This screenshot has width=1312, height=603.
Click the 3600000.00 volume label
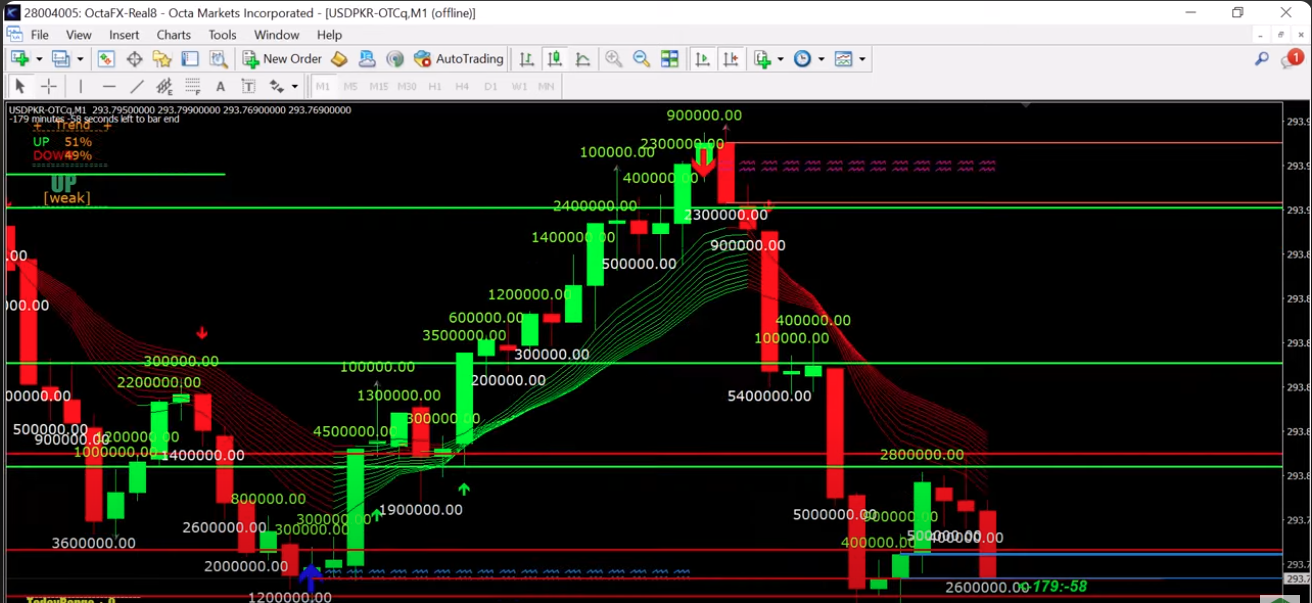93,544
